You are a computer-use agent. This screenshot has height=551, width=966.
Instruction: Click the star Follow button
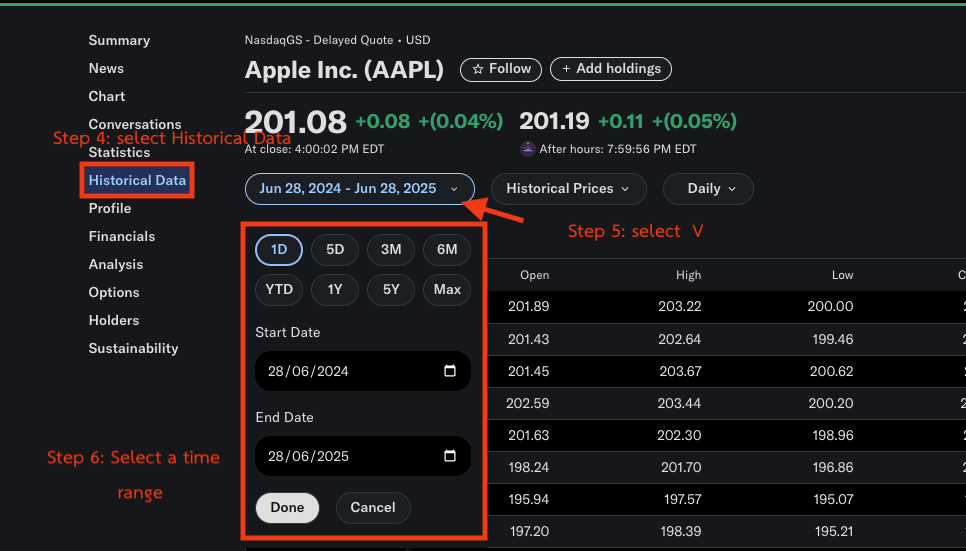(501, 69)
